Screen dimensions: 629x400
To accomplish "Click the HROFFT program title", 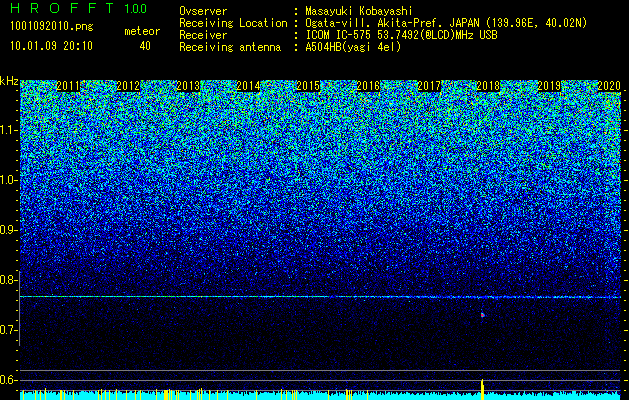I will click(63, 8).
